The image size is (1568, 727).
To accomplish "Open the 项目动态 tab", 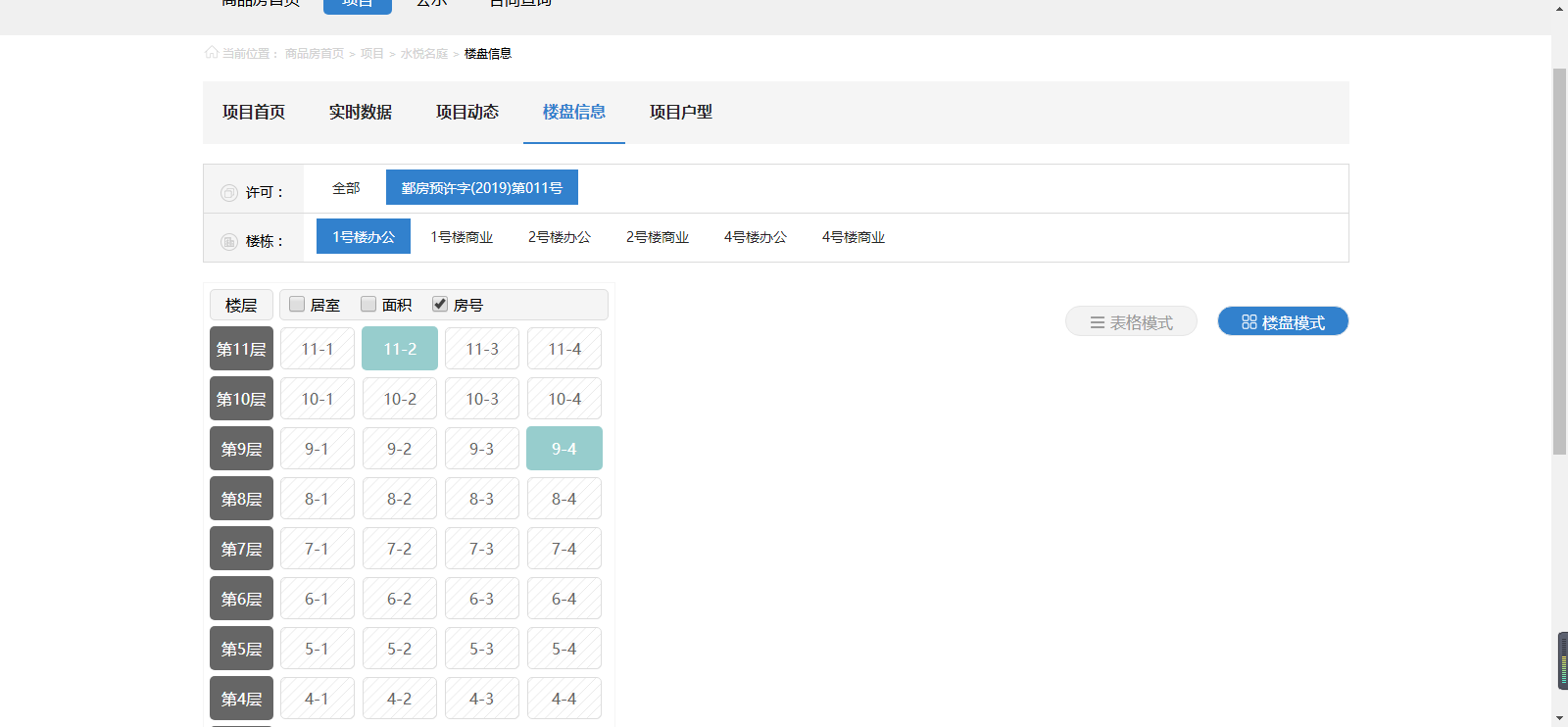I will tap(467, 113).
